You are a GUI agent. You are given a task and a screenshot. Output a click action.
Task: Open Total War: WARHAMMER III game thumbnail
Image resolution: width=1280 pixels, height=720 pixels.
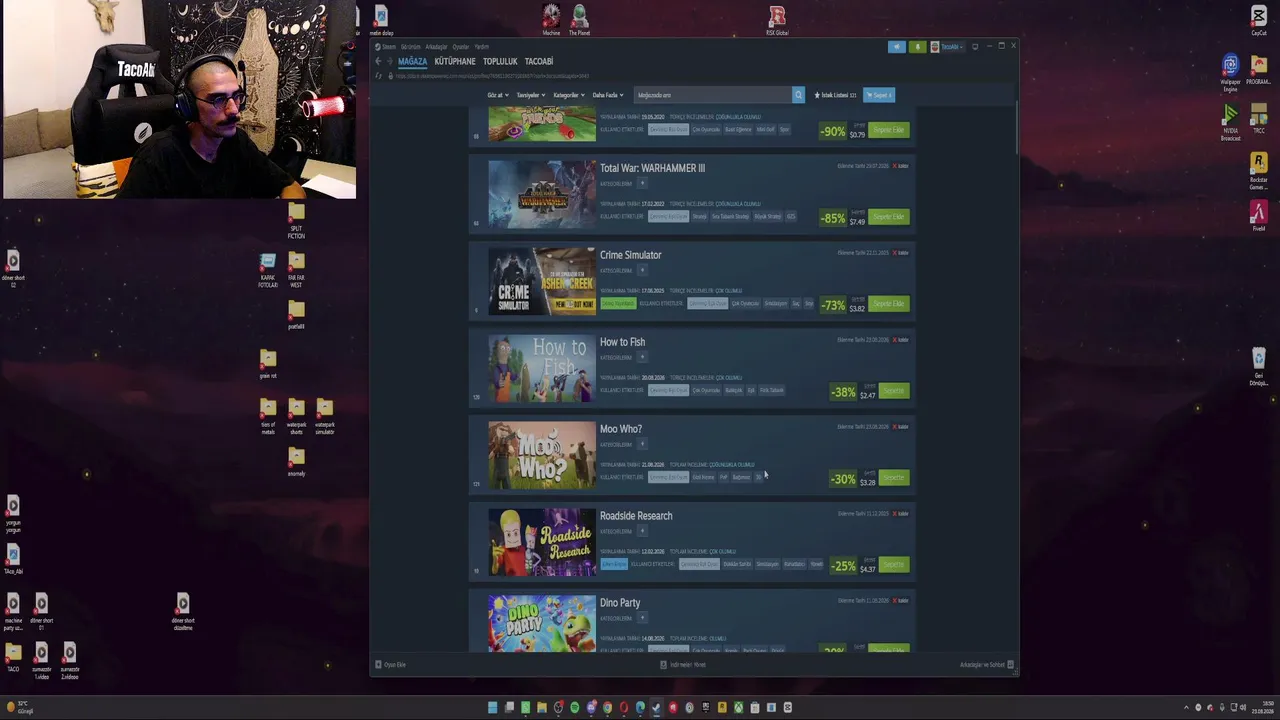click(x=542, y=194)
